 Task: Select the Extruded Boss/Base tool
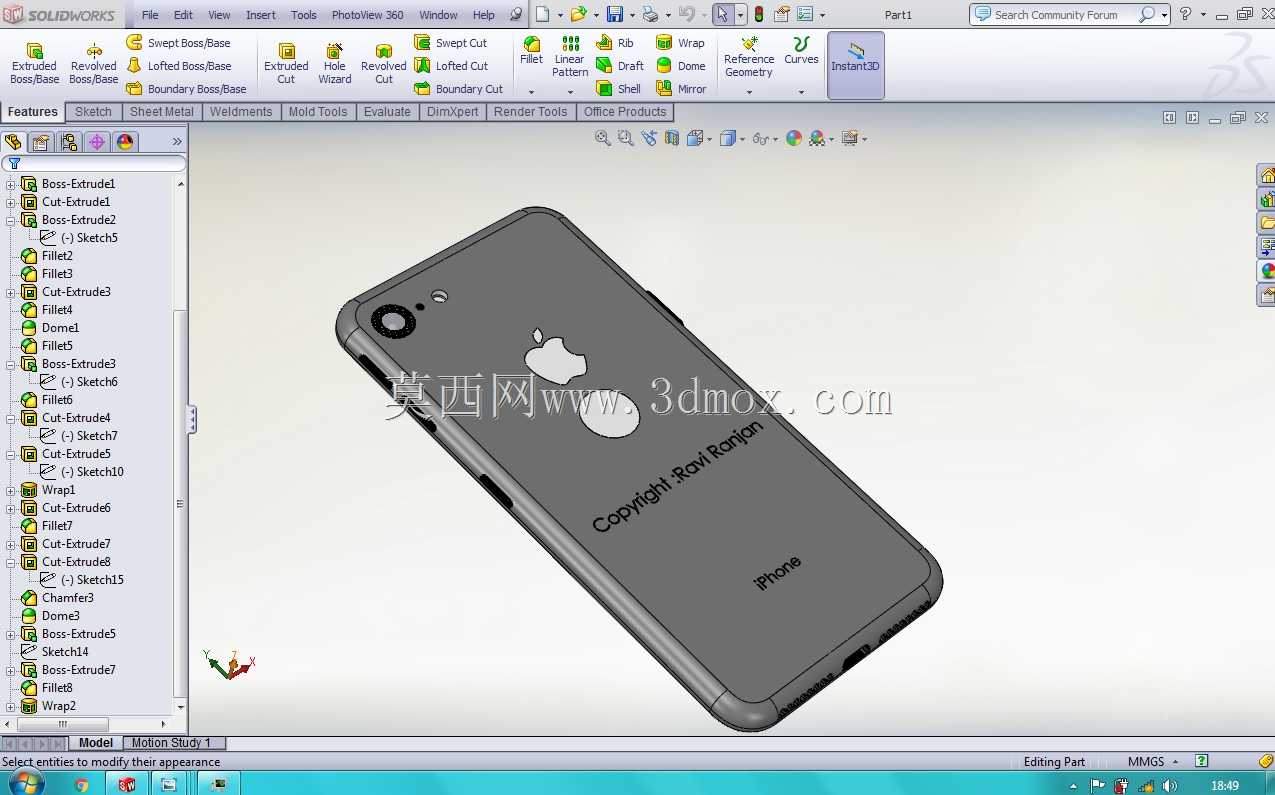click(x=34, y=64)
